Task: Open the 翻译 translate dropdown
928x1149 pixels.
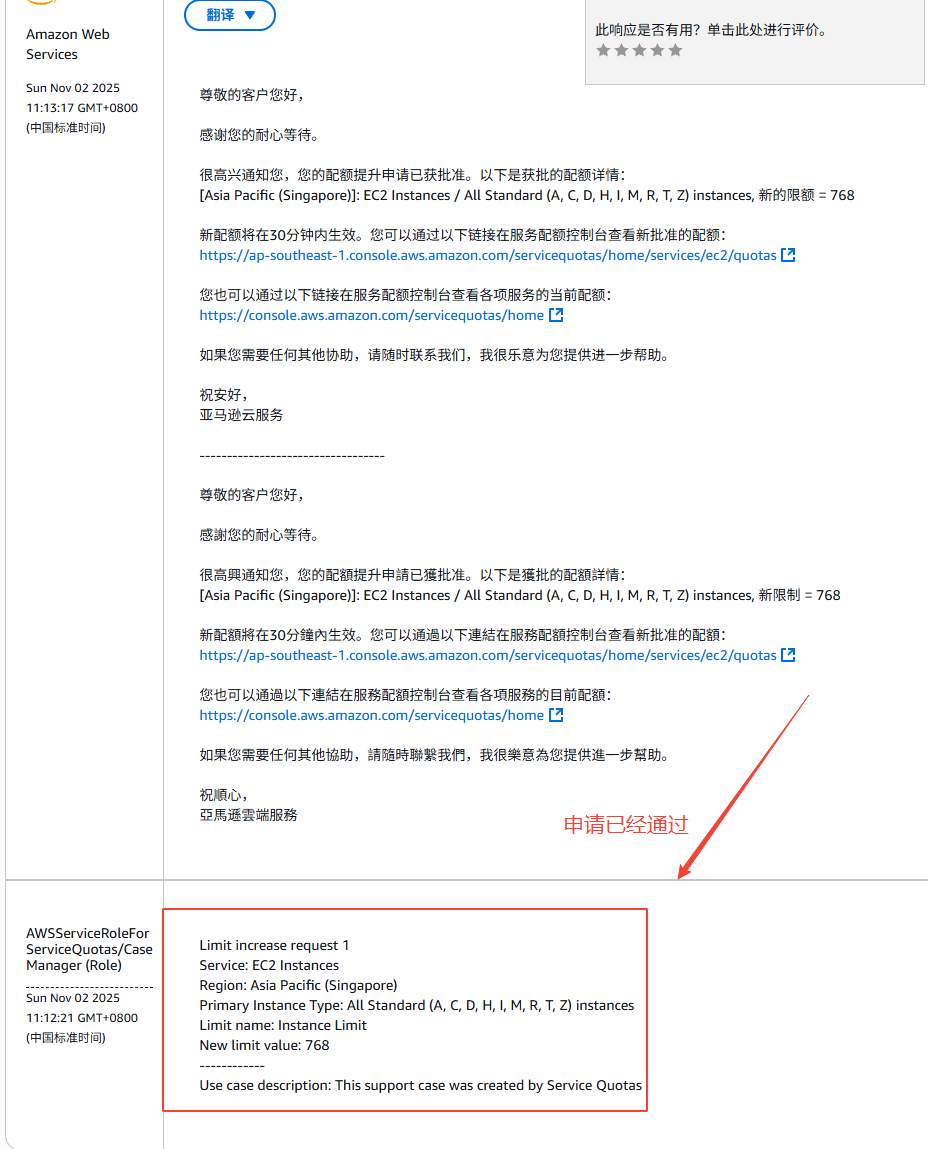Action: 229,15
